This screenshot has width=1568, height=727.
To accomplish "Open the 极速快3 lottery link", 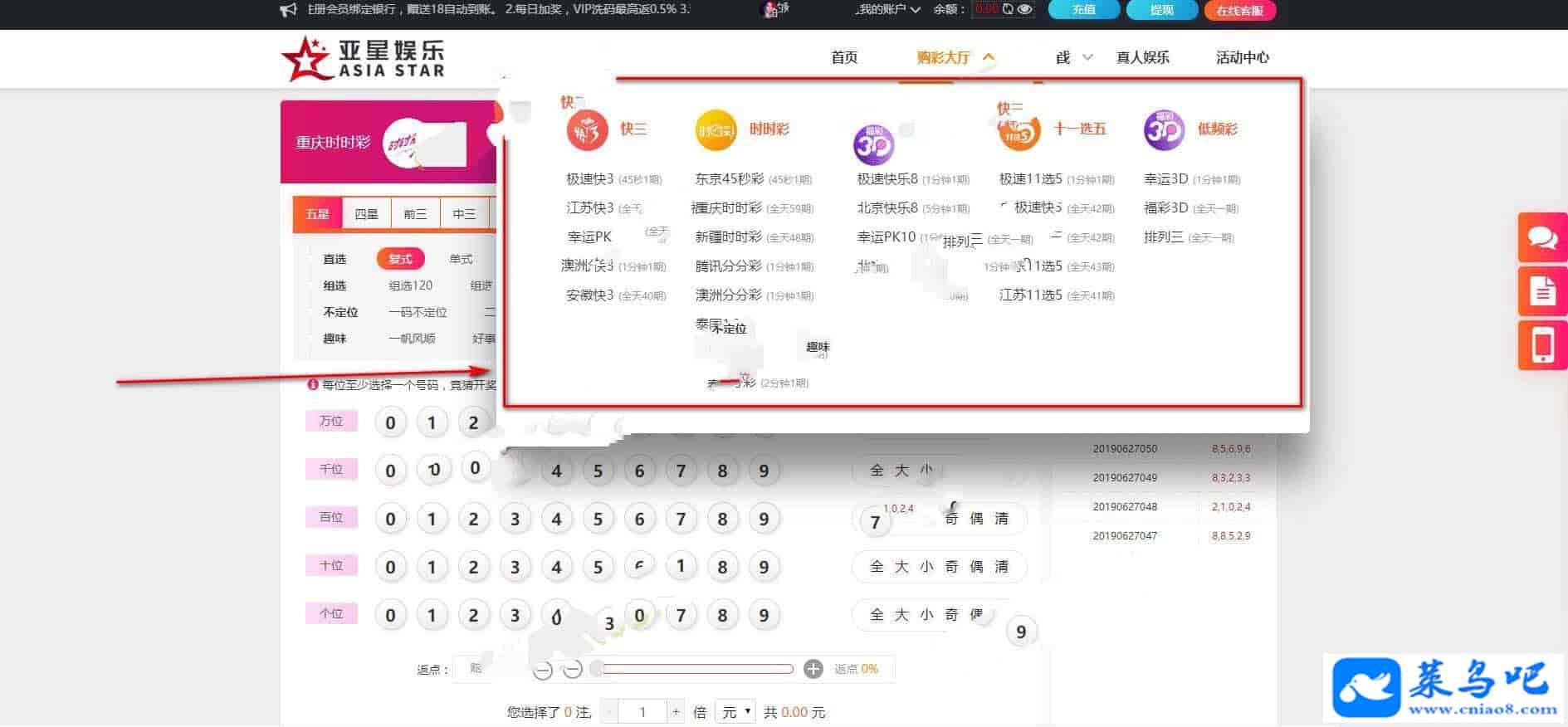I will pos(590,179).
